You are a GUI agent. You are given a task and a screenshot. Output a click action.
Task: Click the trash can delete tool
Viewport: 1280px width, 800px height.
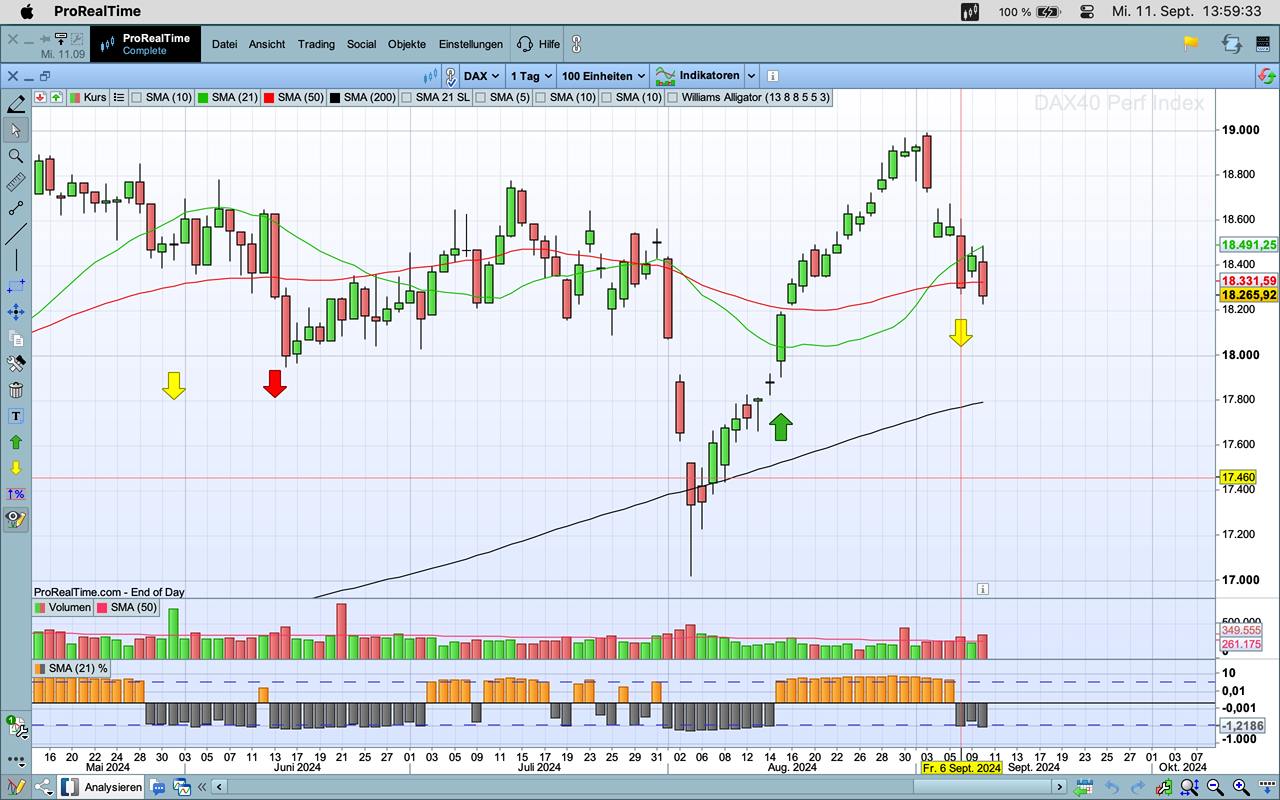(x=16, y=390)
